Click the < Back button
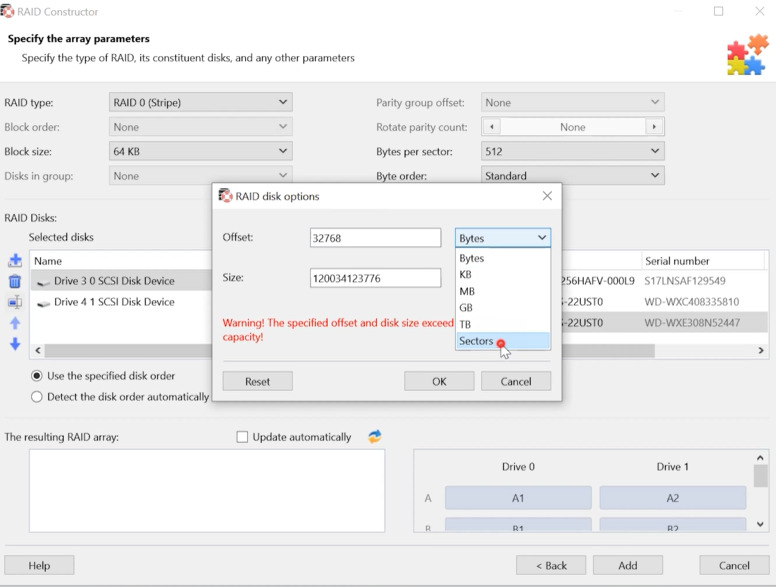The width and height of the screenshot is (776, 587). (551, 565)
